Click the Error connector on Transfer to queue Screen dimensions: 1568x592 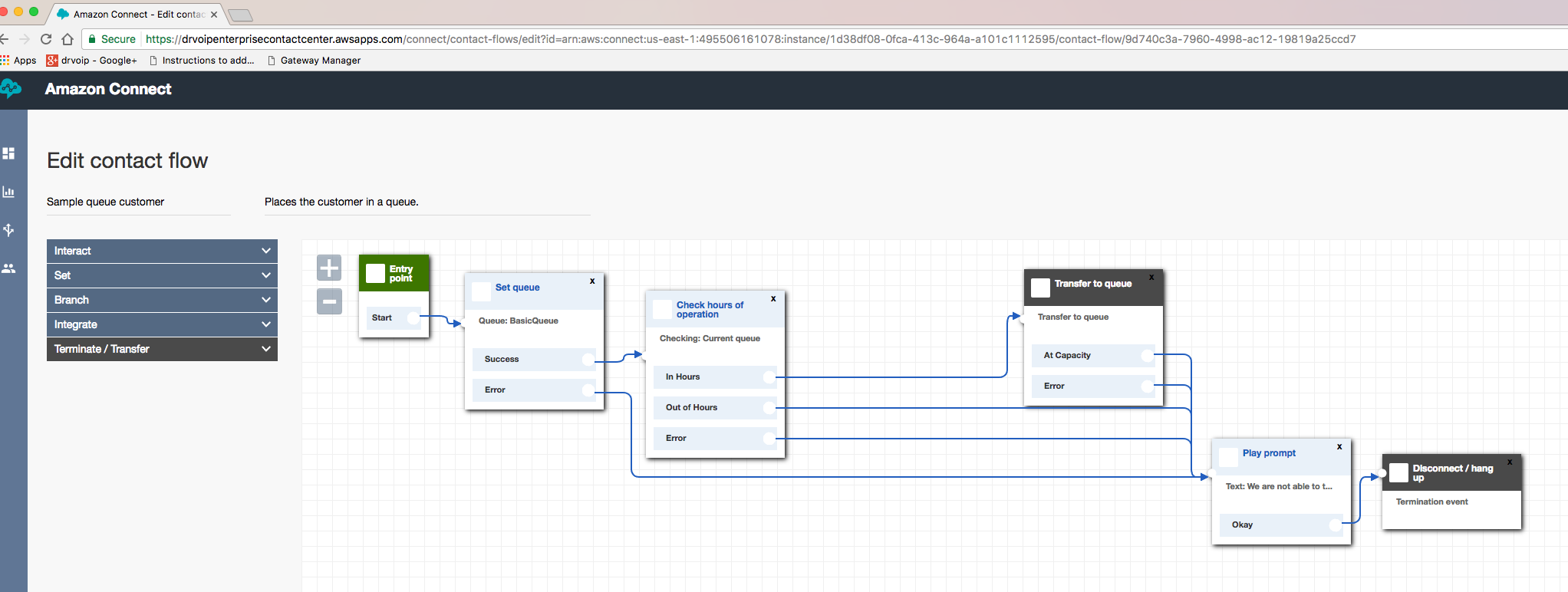pyautogui.click(x=1148, y=386)
